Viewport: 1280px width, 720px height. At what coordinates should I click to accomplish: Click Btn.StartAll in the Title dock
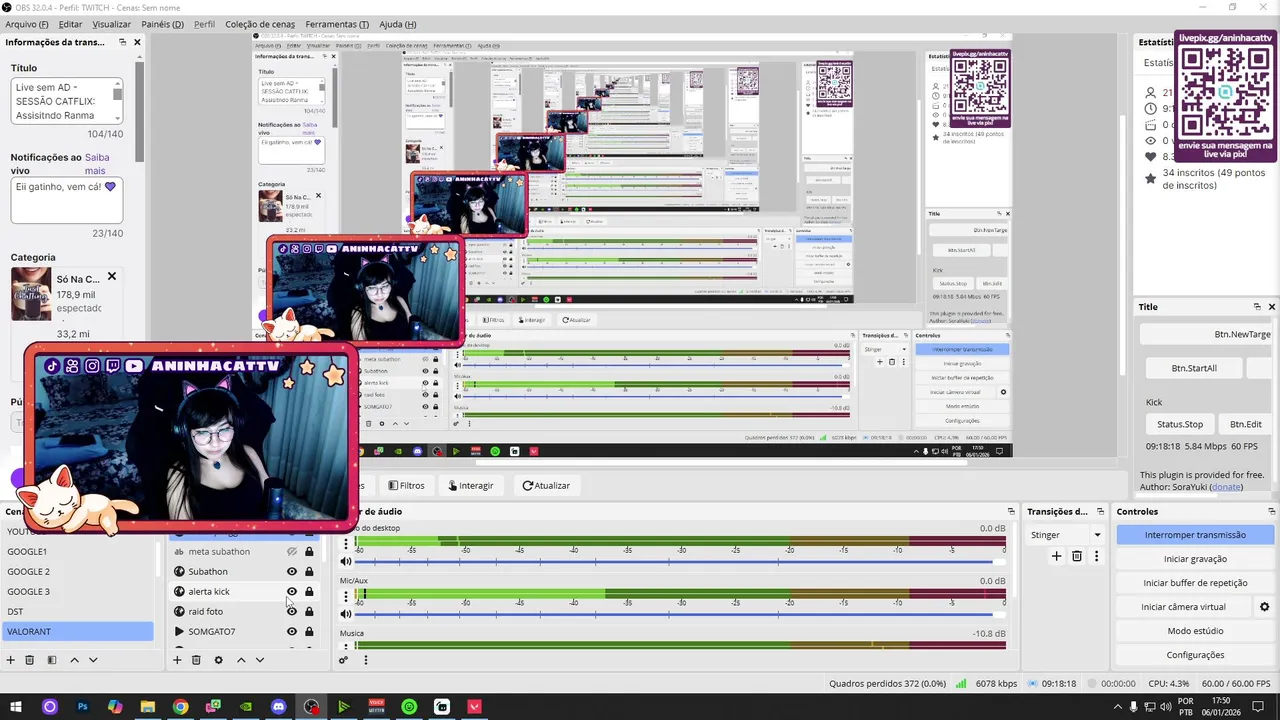pos(1194,368)
